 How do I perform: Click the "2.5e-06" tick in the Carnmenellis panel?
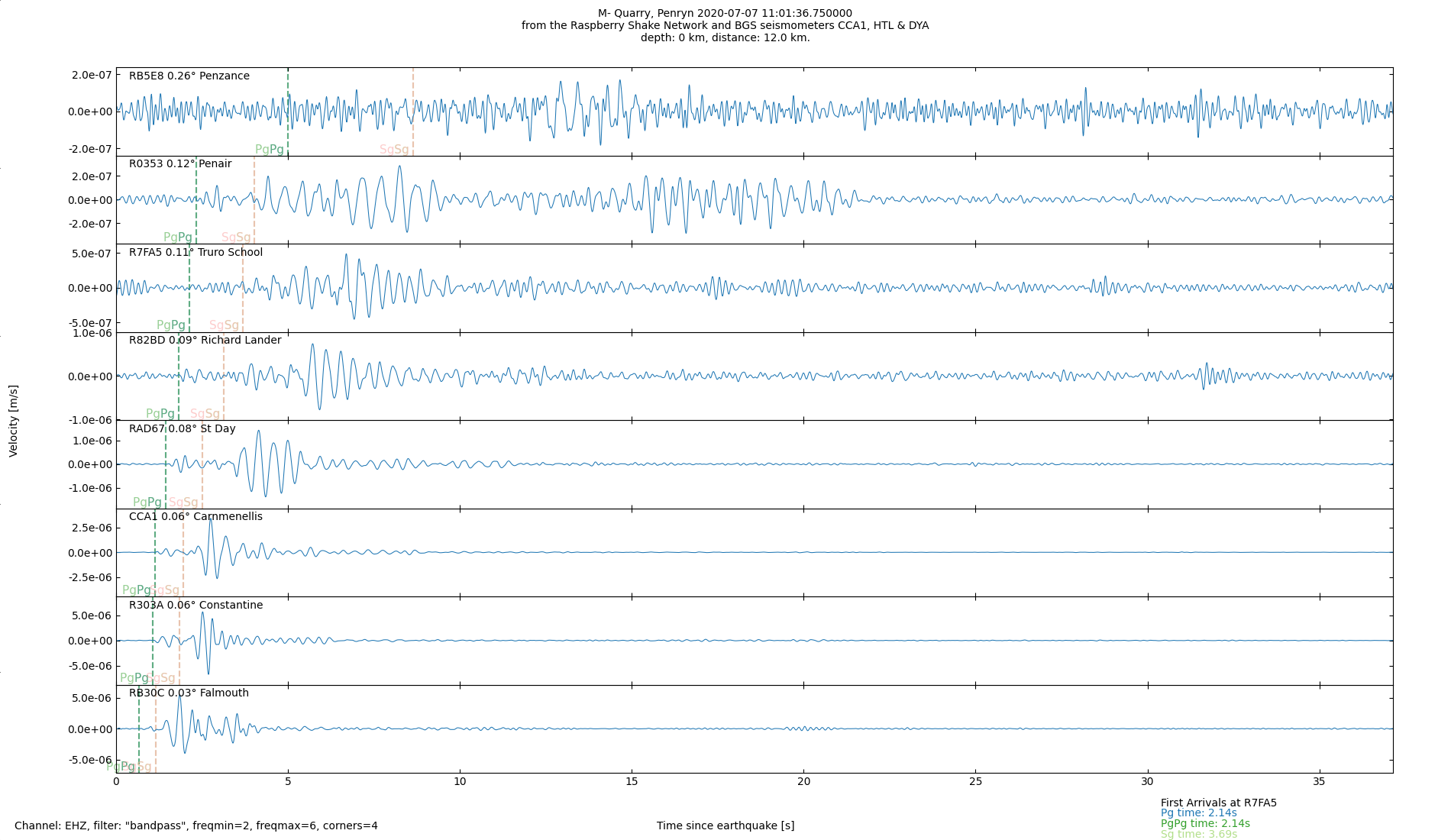pyautogui.click(x=92, y=528)
